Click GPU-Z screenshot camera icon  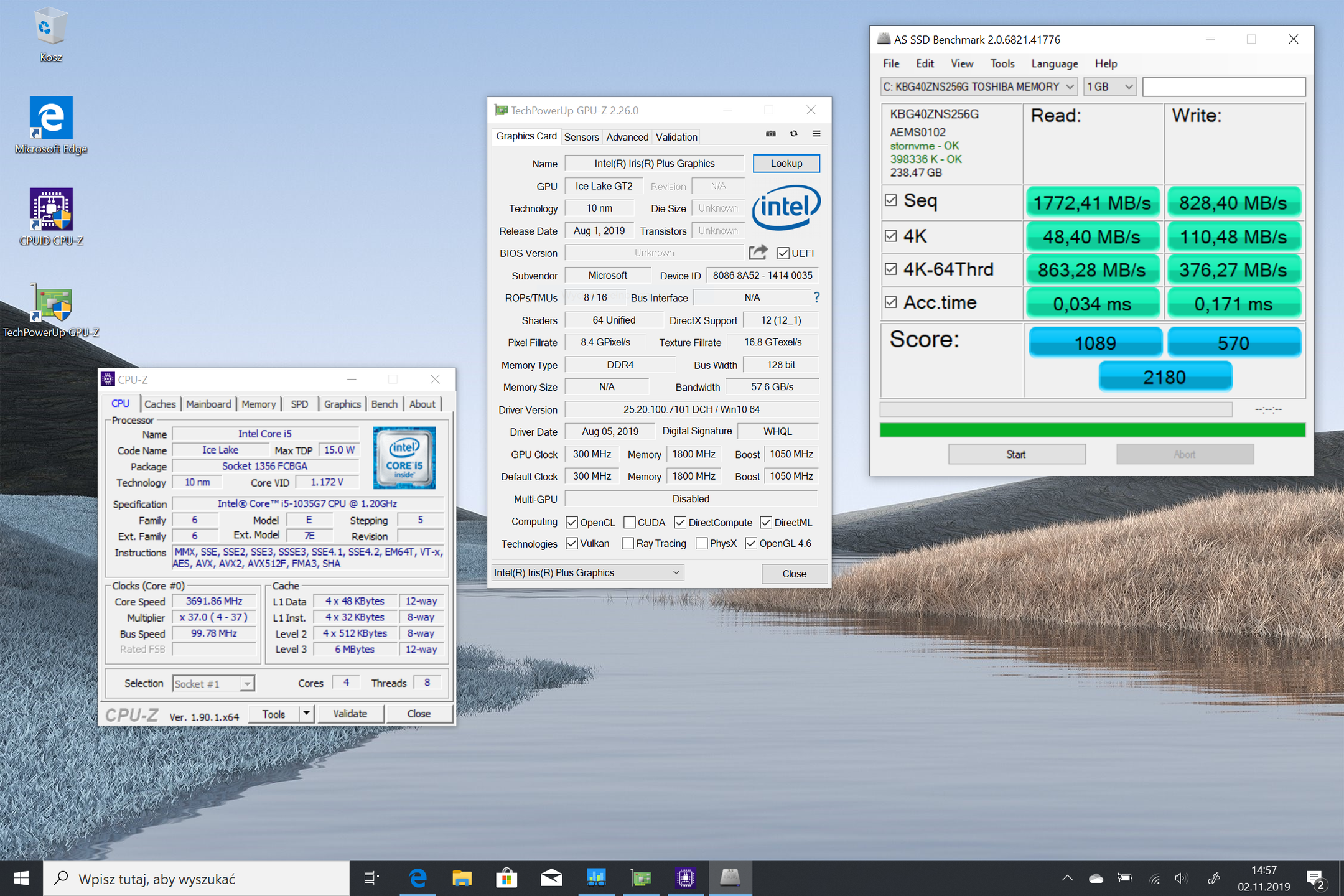point(770,134)
